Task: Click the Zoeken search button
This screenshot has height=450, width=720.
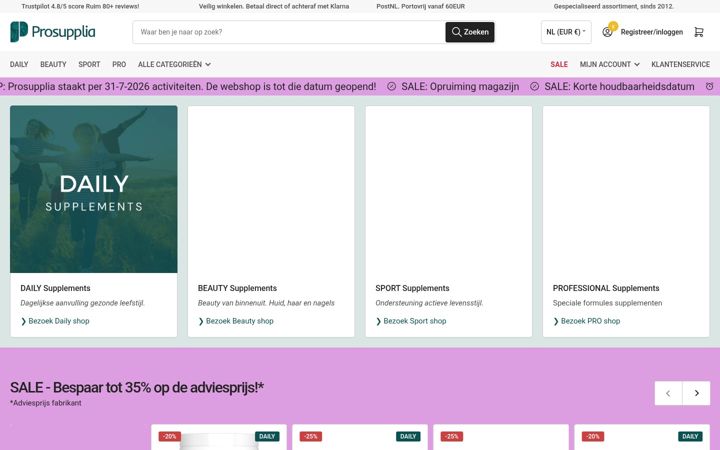Action: [470, 32]
